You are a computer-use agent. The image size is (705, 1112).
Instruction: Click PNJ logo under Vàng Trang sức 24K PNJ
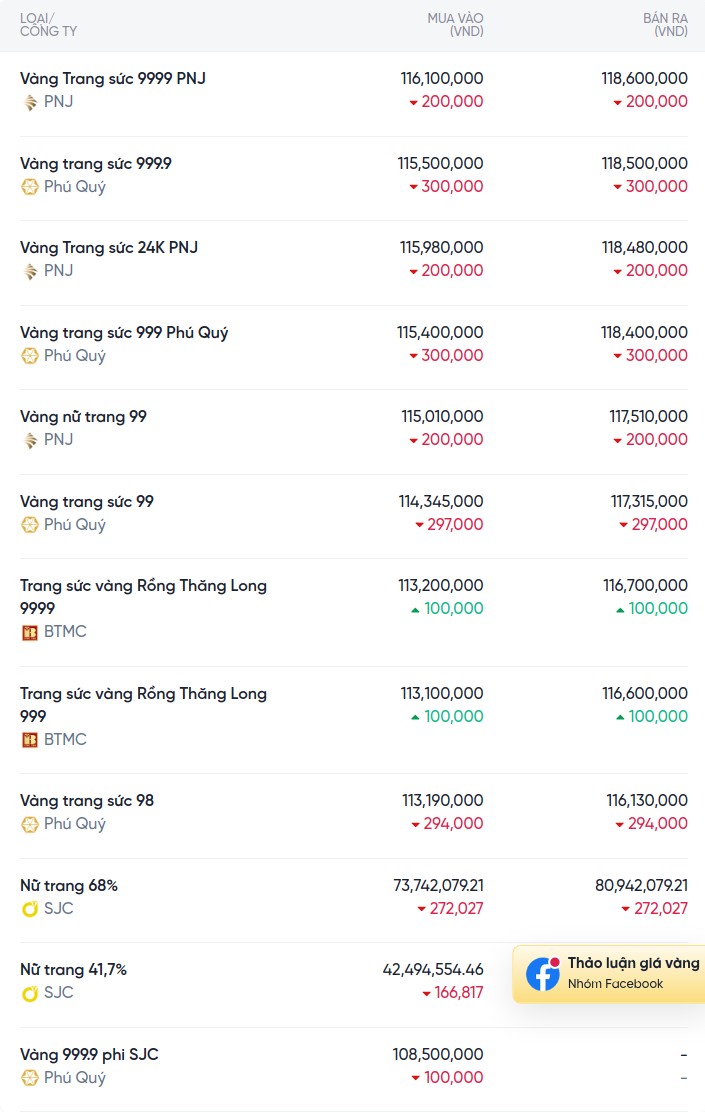click(30, 272)
